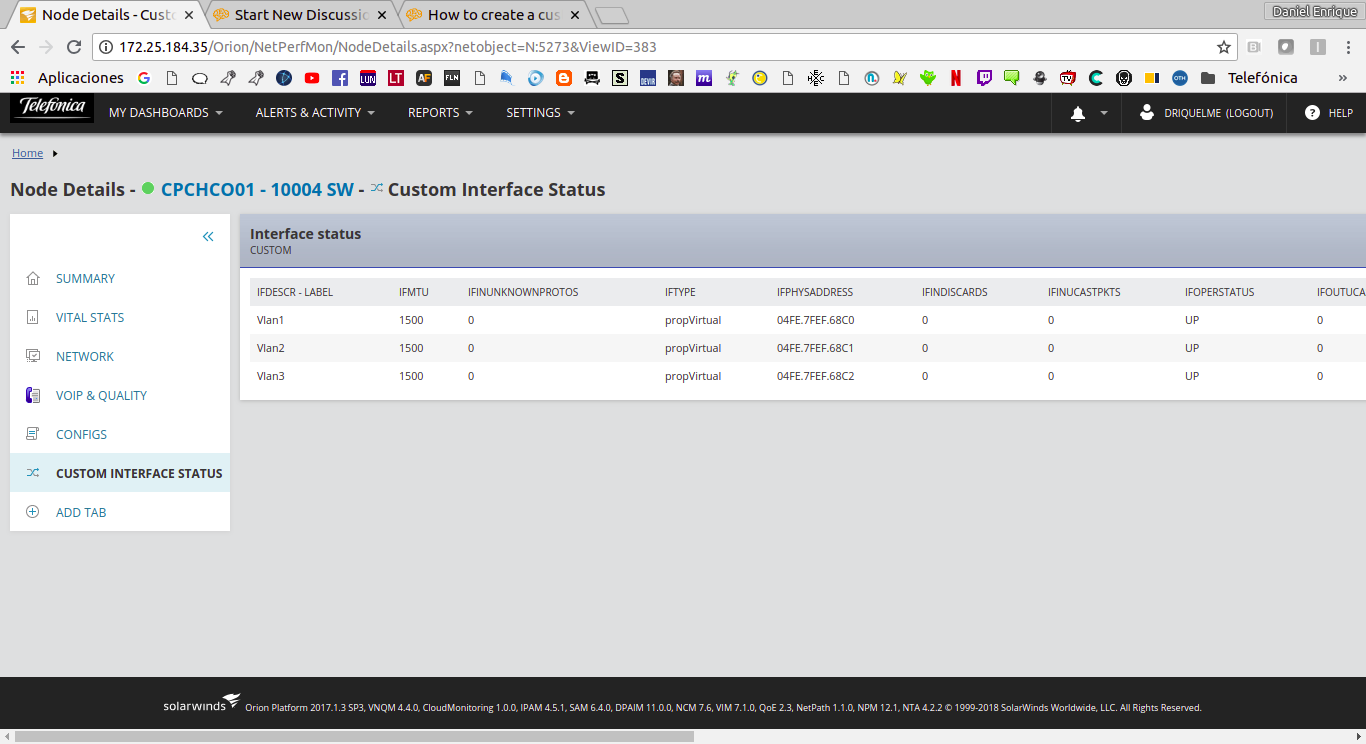Open the Netflix bookmark icon
The height and width of the screenshot is (744, 1366).
pos(956,78)
